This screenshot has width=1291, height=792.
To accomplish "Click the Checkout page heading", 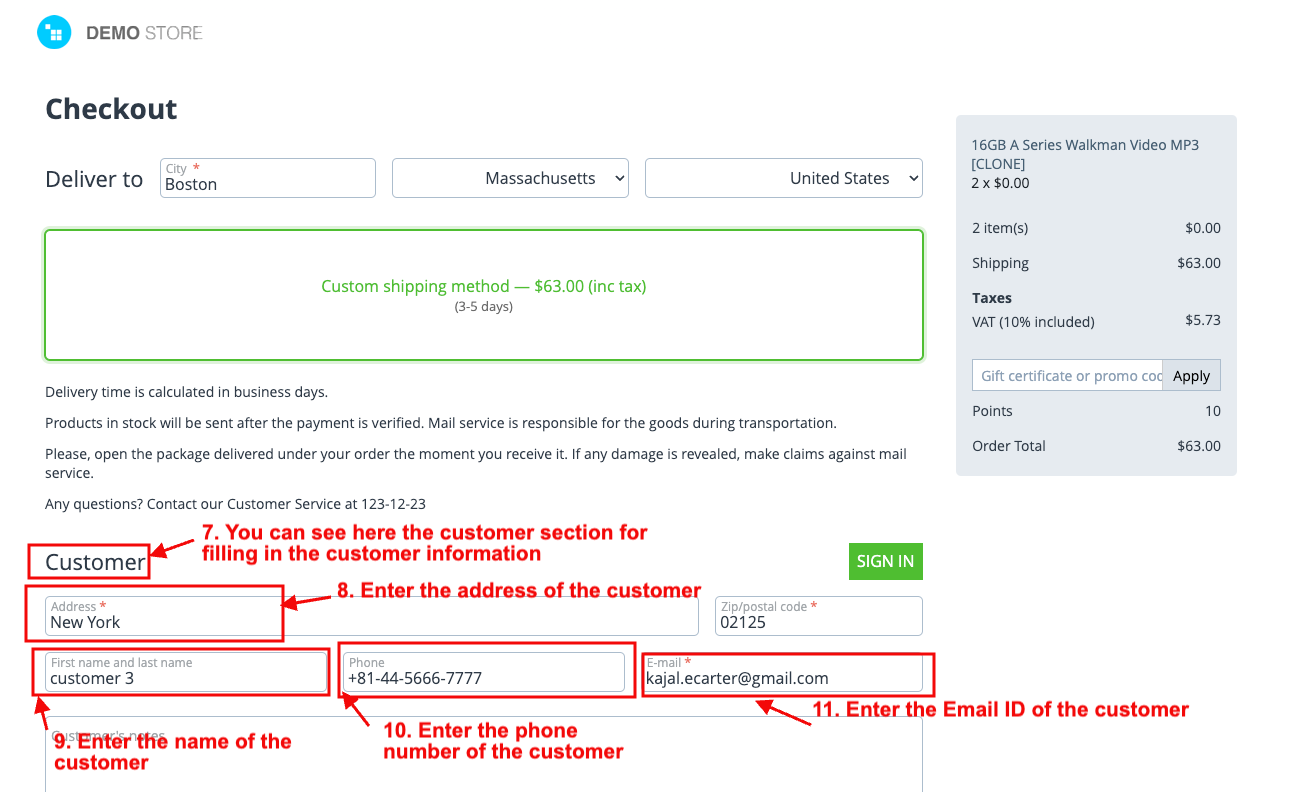I will [111, 109].
